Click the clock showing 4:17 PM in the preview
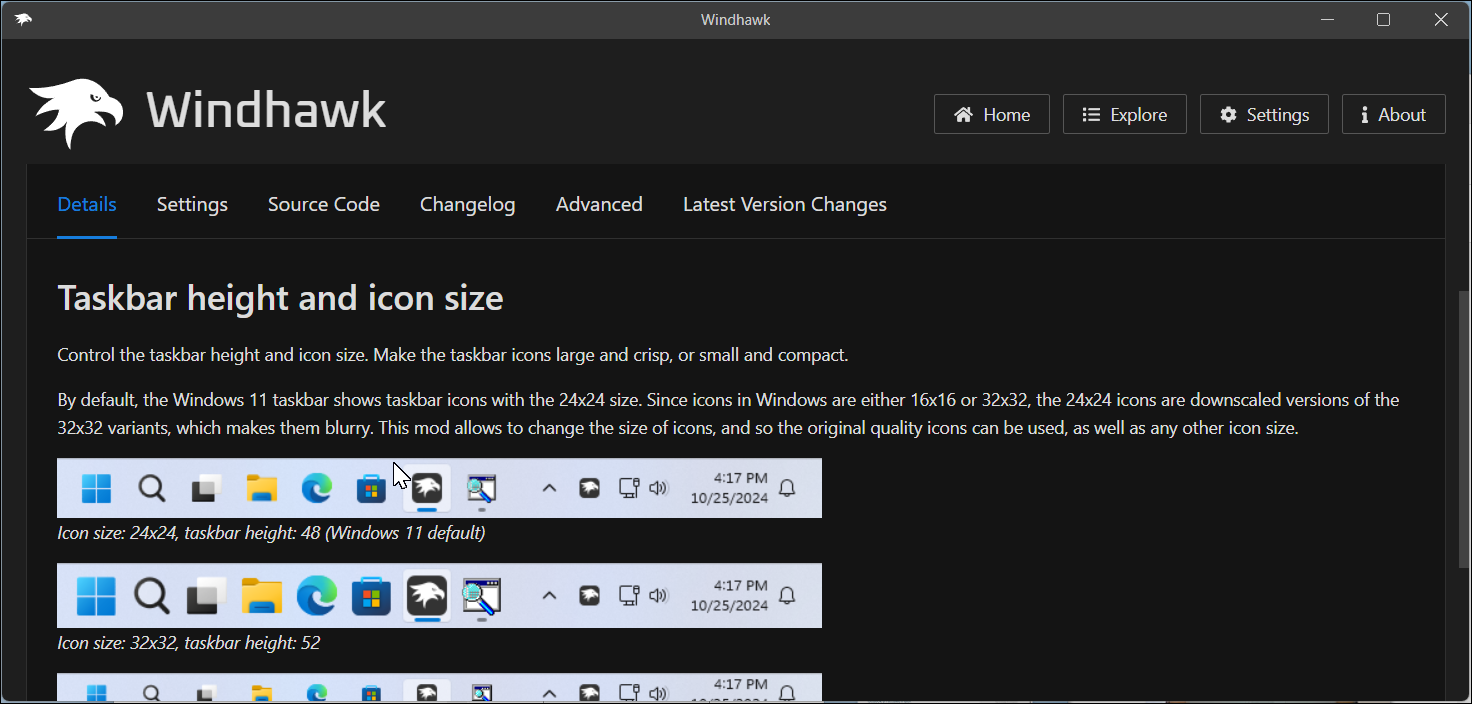 point(731,488)
